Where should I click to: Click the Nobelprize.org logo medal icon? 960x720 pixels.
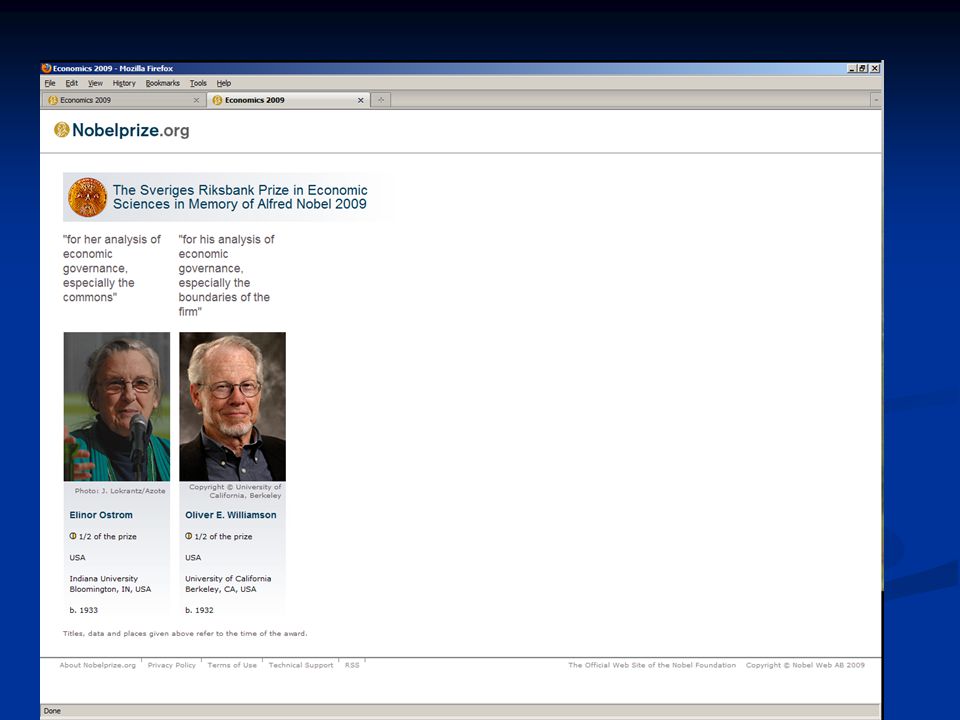click(x=61, y=130)
